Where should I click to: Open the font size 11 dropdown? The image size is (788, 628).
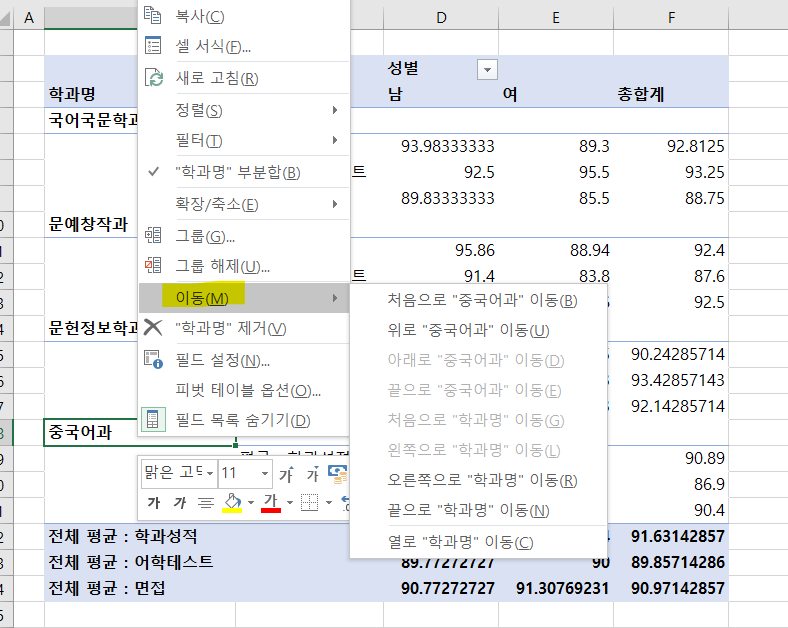265,473
